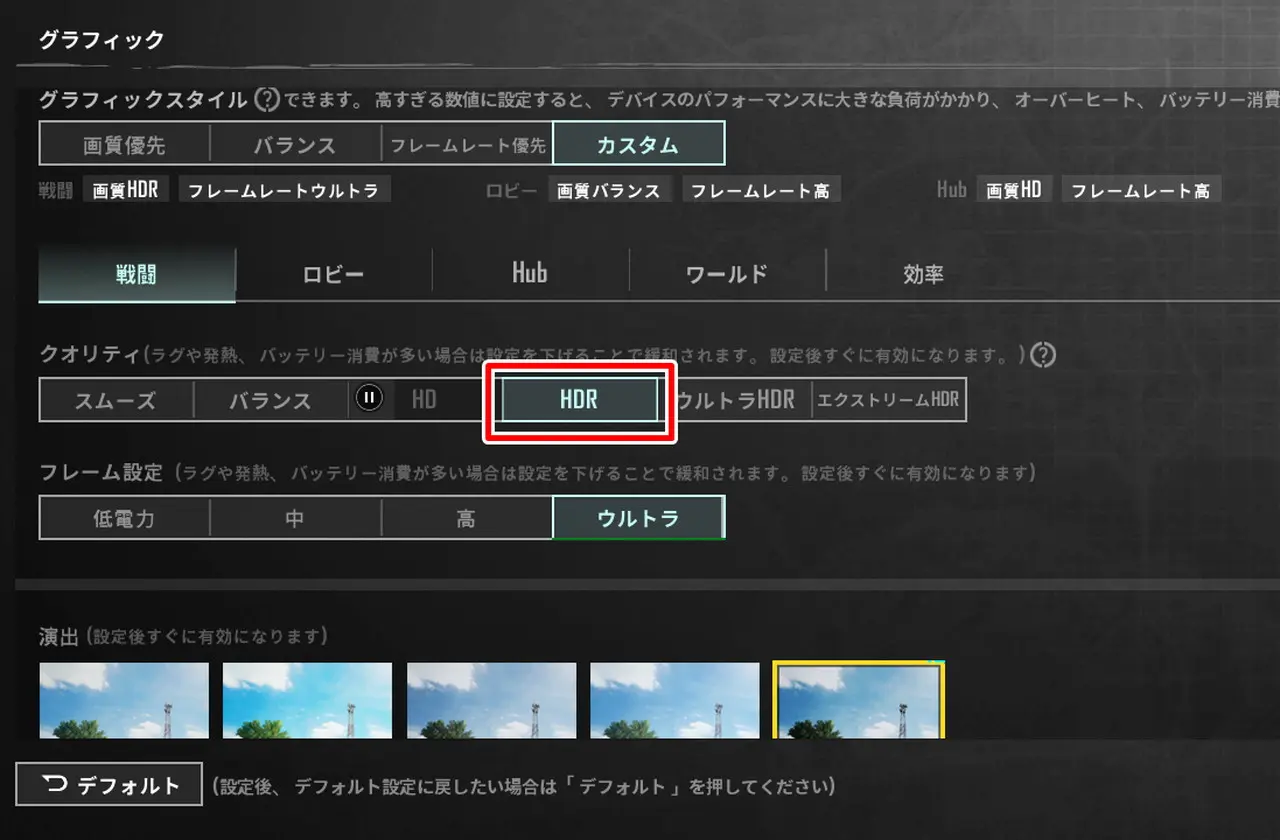Click the help icon after クオリティ description
Screen dimensions: 1280x840
pos(1044,355)
